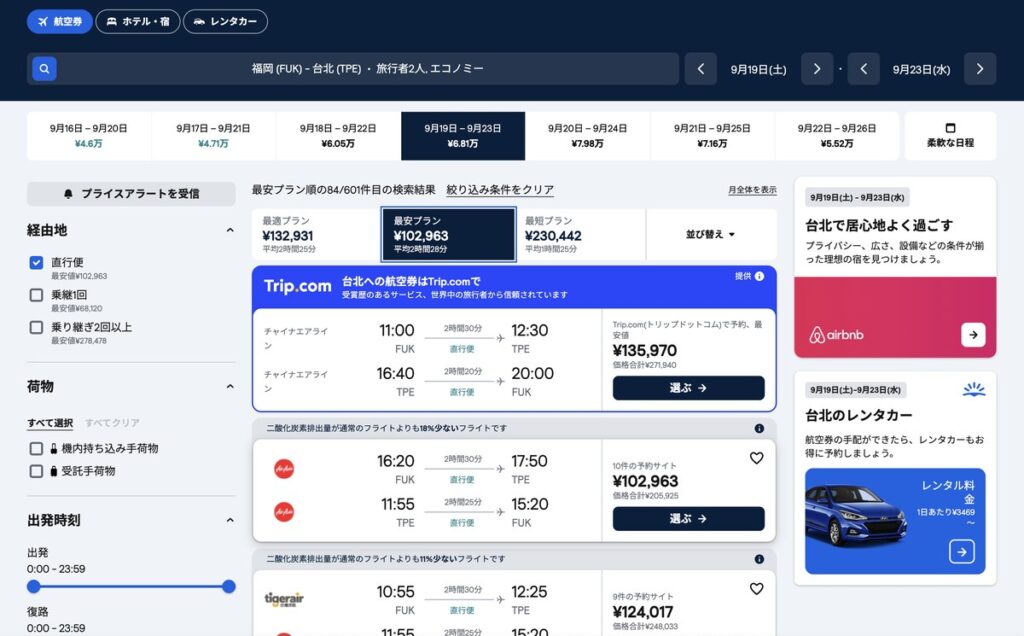This screenshot has width=1024, height=636.
Task: Click the 9月19日(土) departure date field
Action: [758, 69]
